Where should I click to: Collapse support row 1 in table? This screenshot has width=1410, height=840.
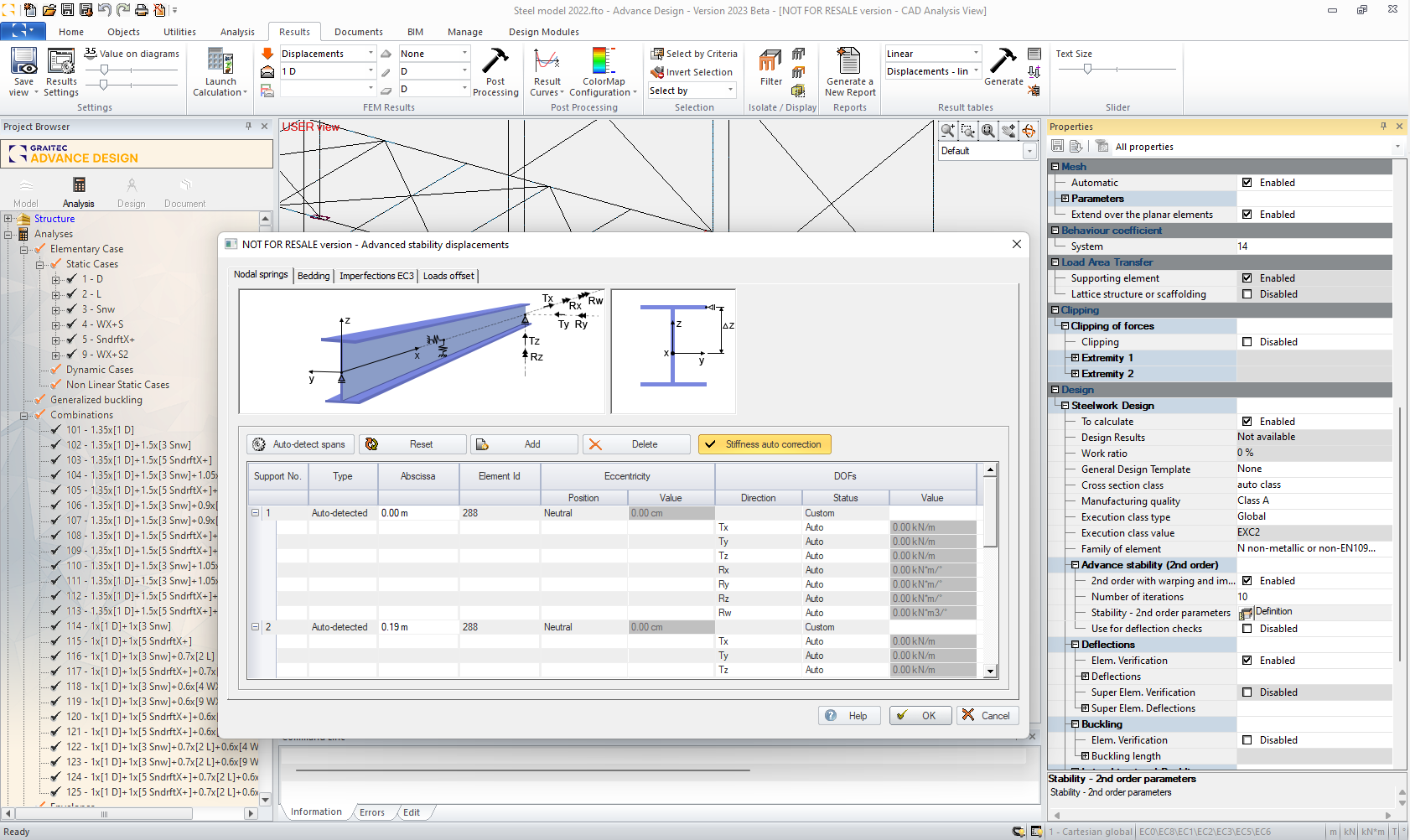256,513
